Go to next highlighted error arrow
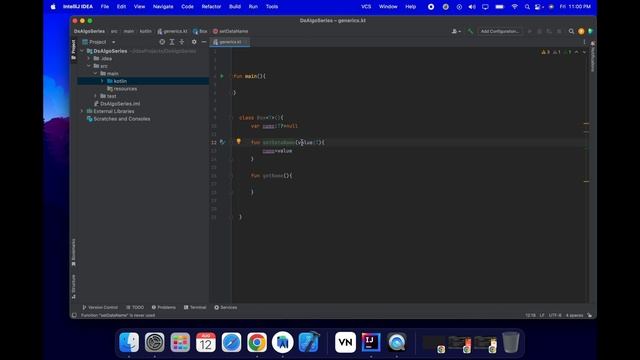This screenshot has height=360, width=640. 584,52
